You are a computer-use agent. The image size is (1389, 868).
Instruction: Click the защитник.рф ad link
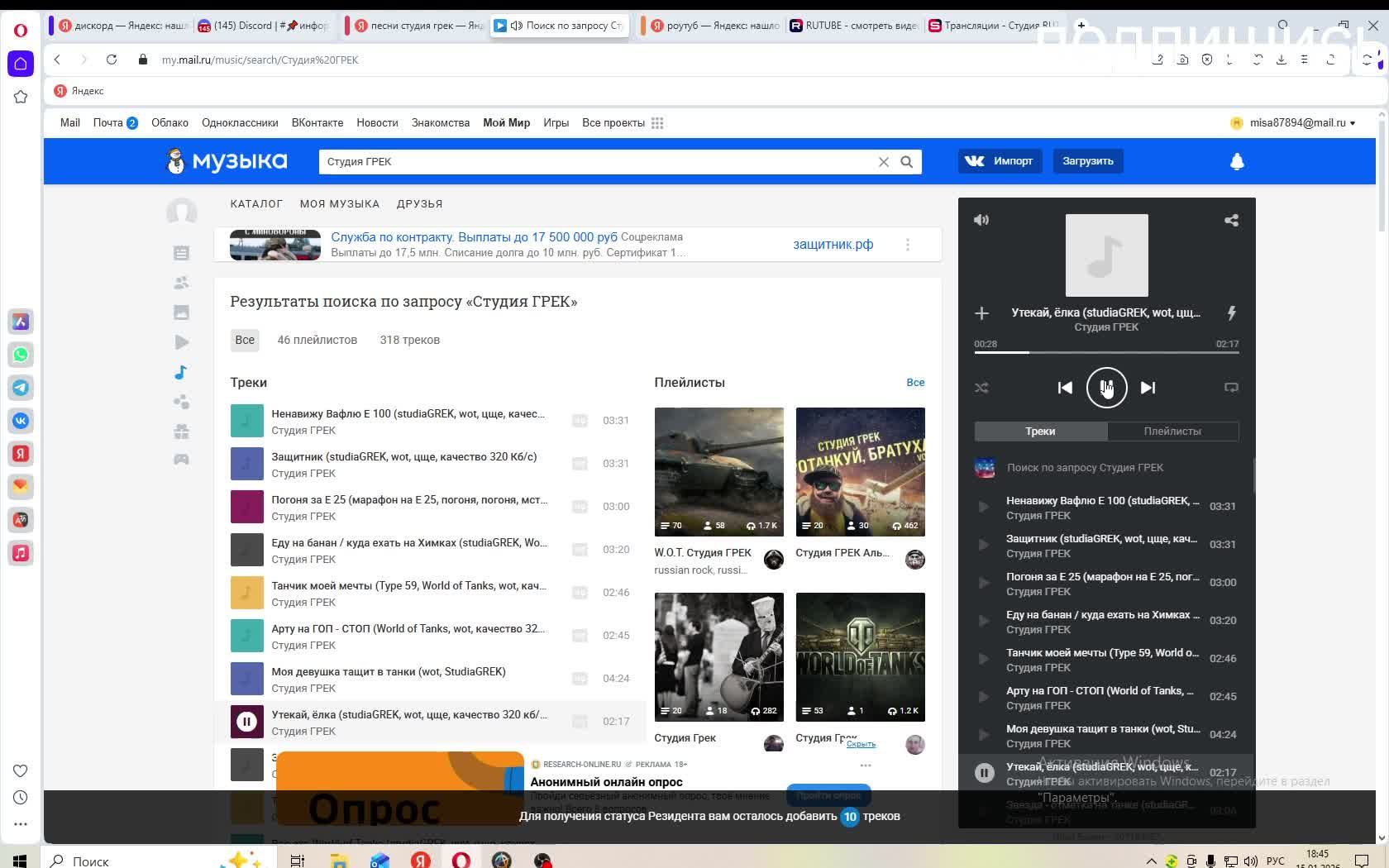click(833, 245)
